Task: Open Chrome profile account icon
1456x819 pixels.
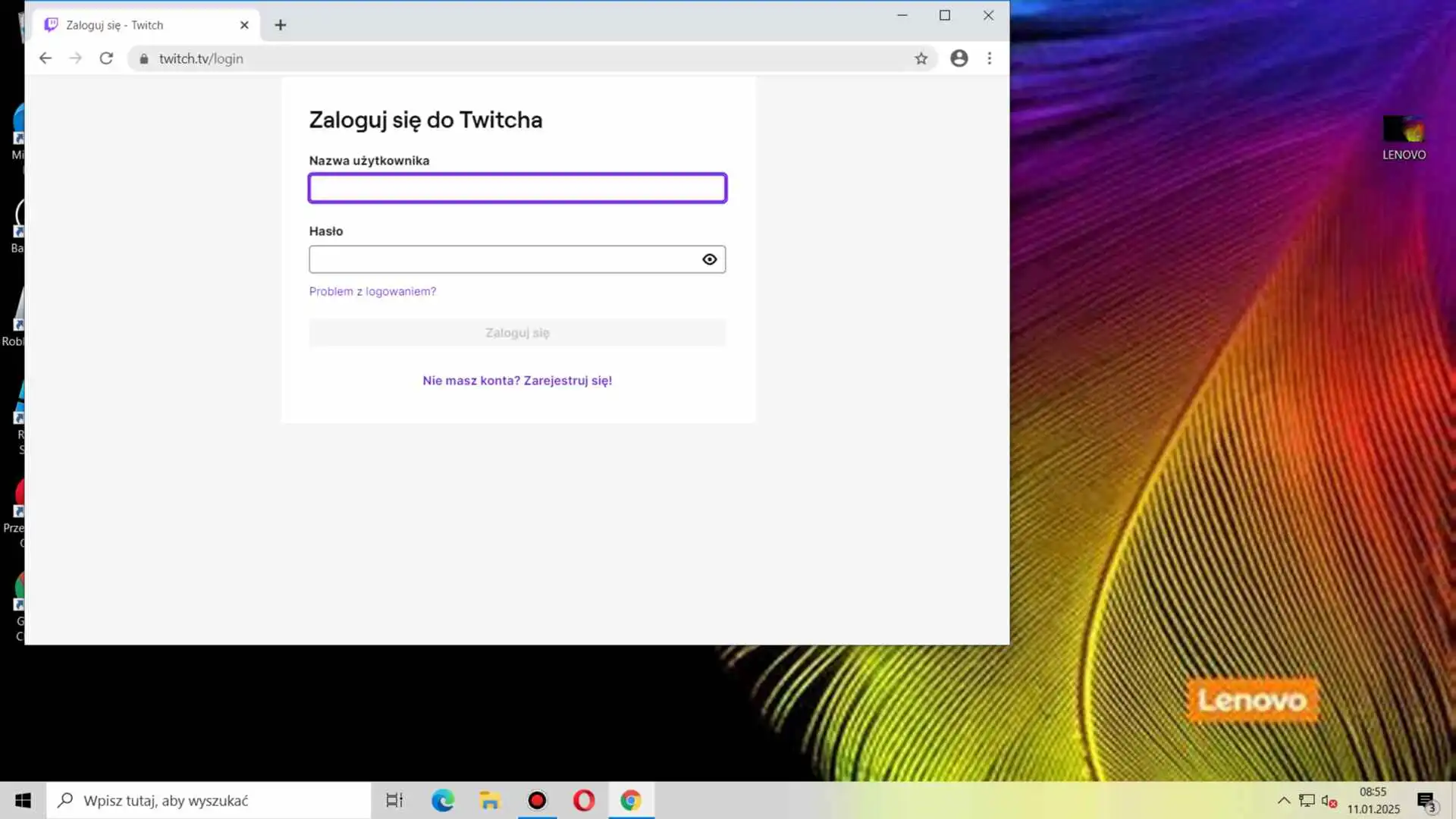Action: point(959,58)
